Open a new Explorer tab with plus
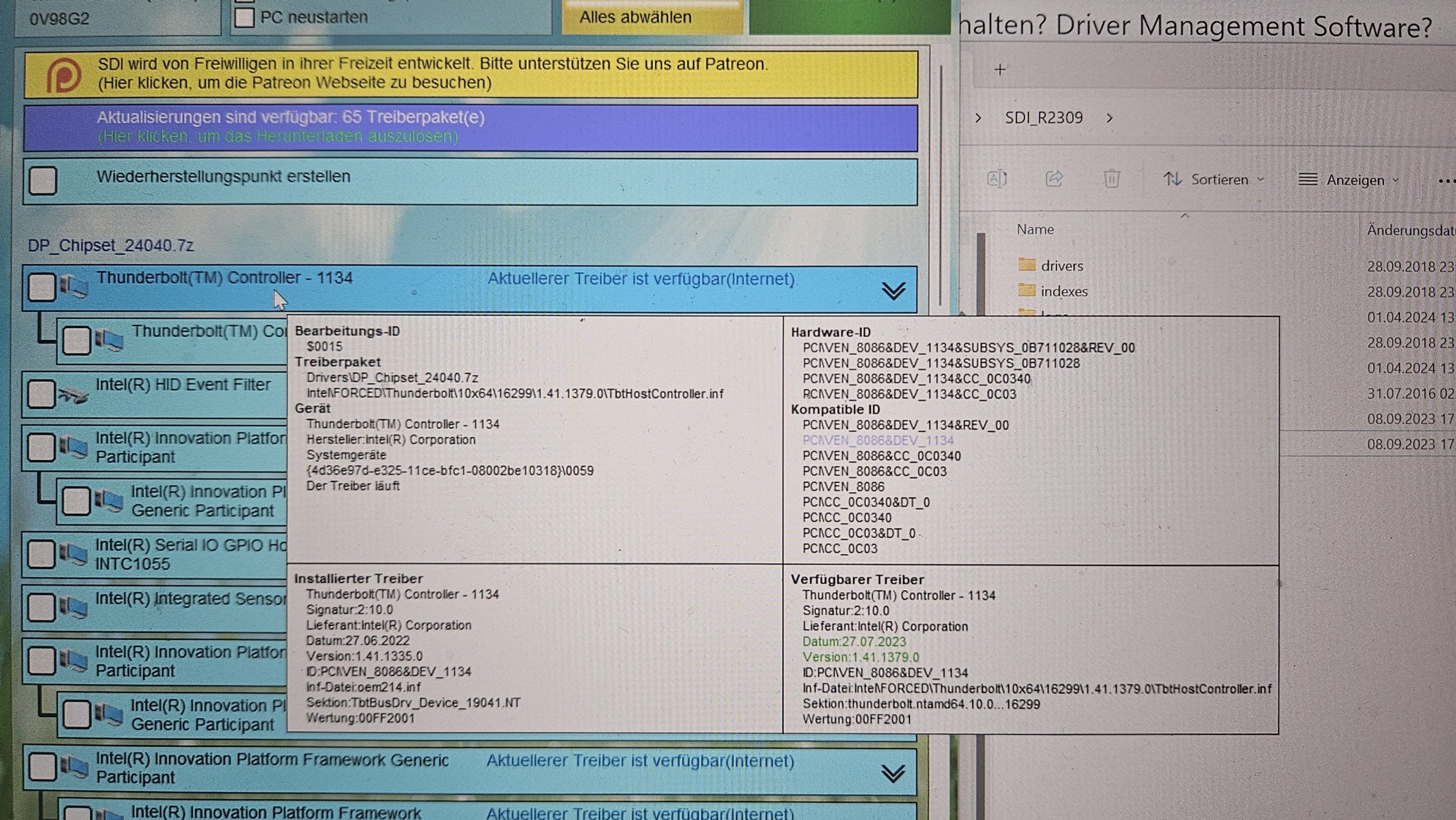 pos(1000,69)
